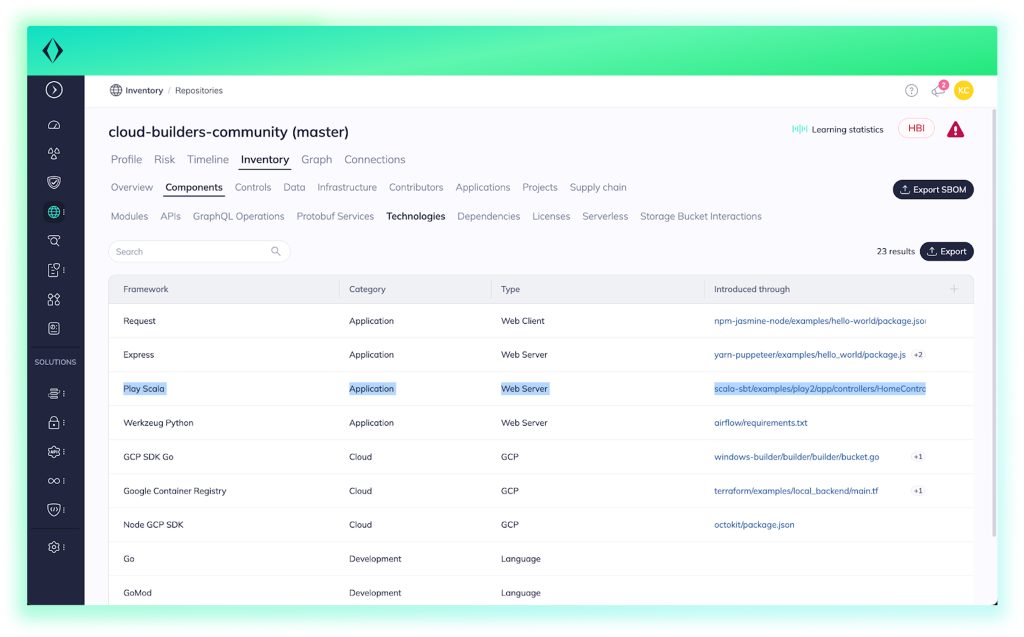Open the lock icon under Solutions
Viewport: 1024px width, 637px height.
tap(54, 423)
